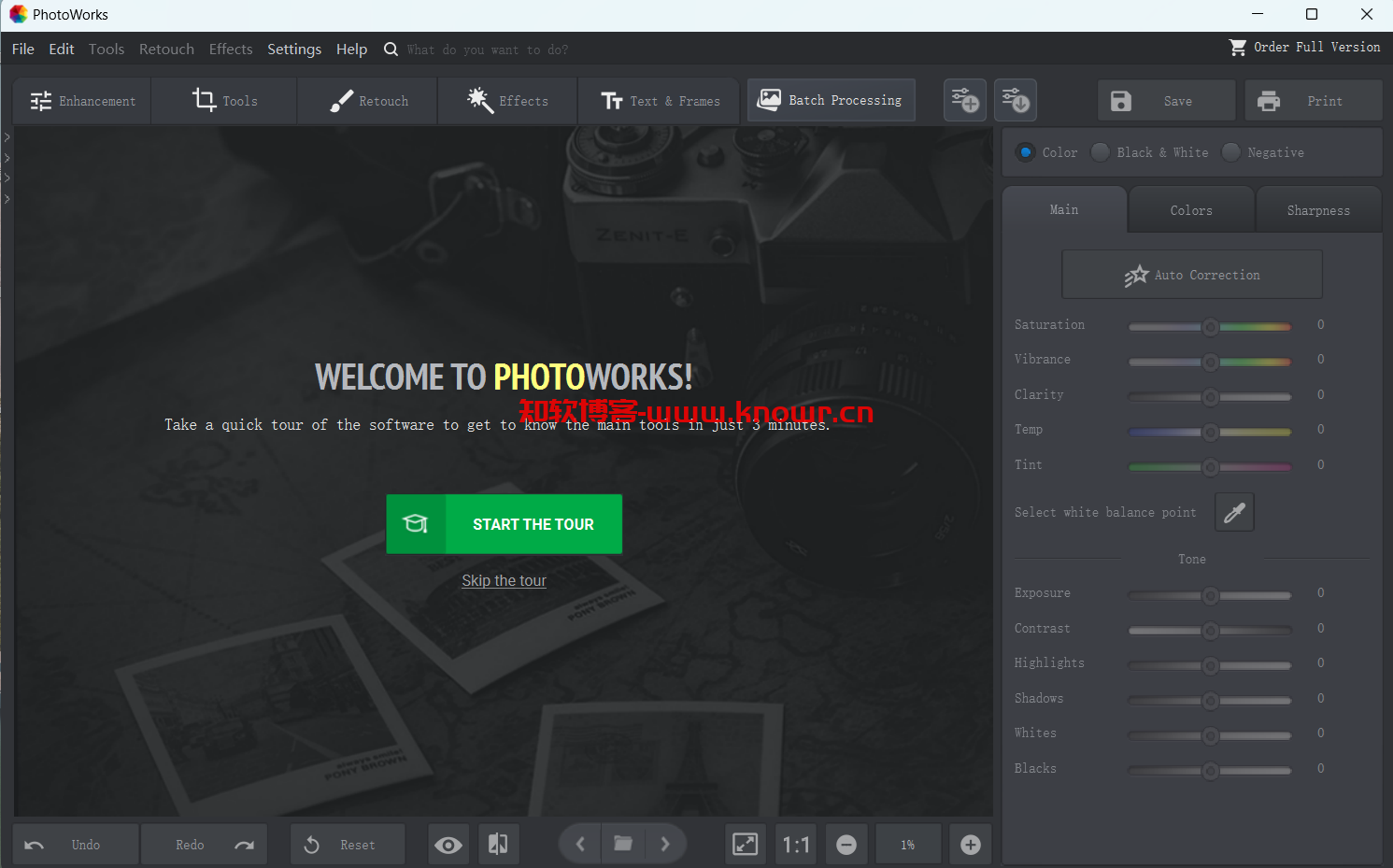Open the Tools tab with crop icon
The height and width of the screenshot is (868, 1393).
point(224,101)
